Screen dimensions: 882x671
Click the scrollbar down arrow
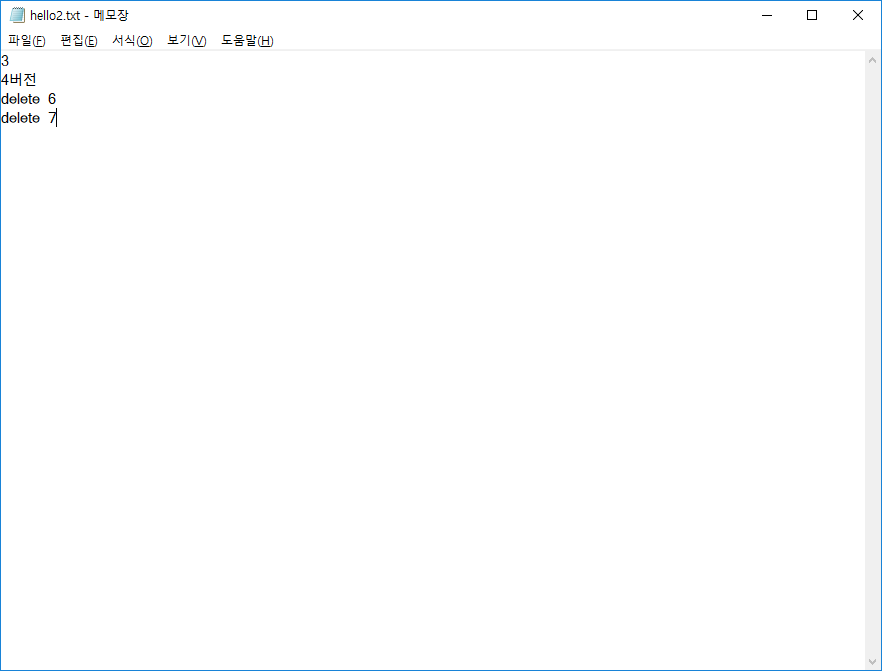click(872, 662)
